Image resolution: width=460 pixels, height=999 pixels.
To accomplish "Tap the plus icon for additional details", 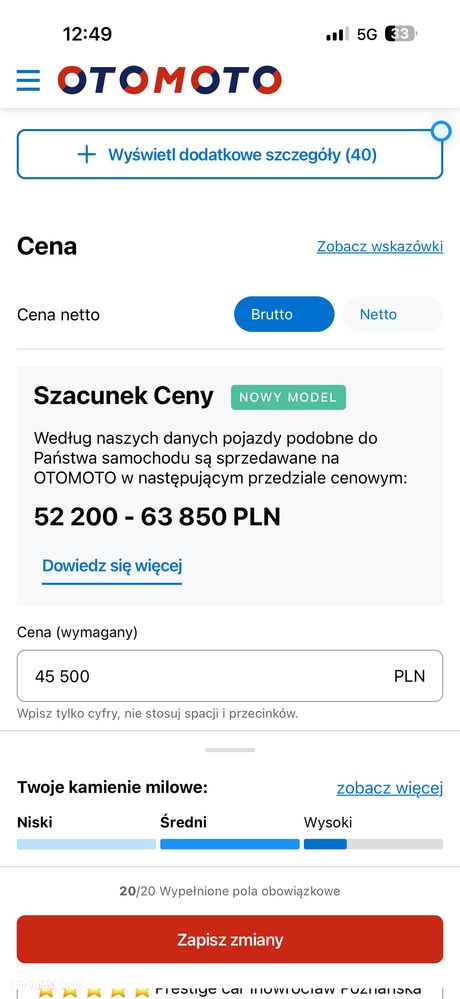I will point(86,154).
